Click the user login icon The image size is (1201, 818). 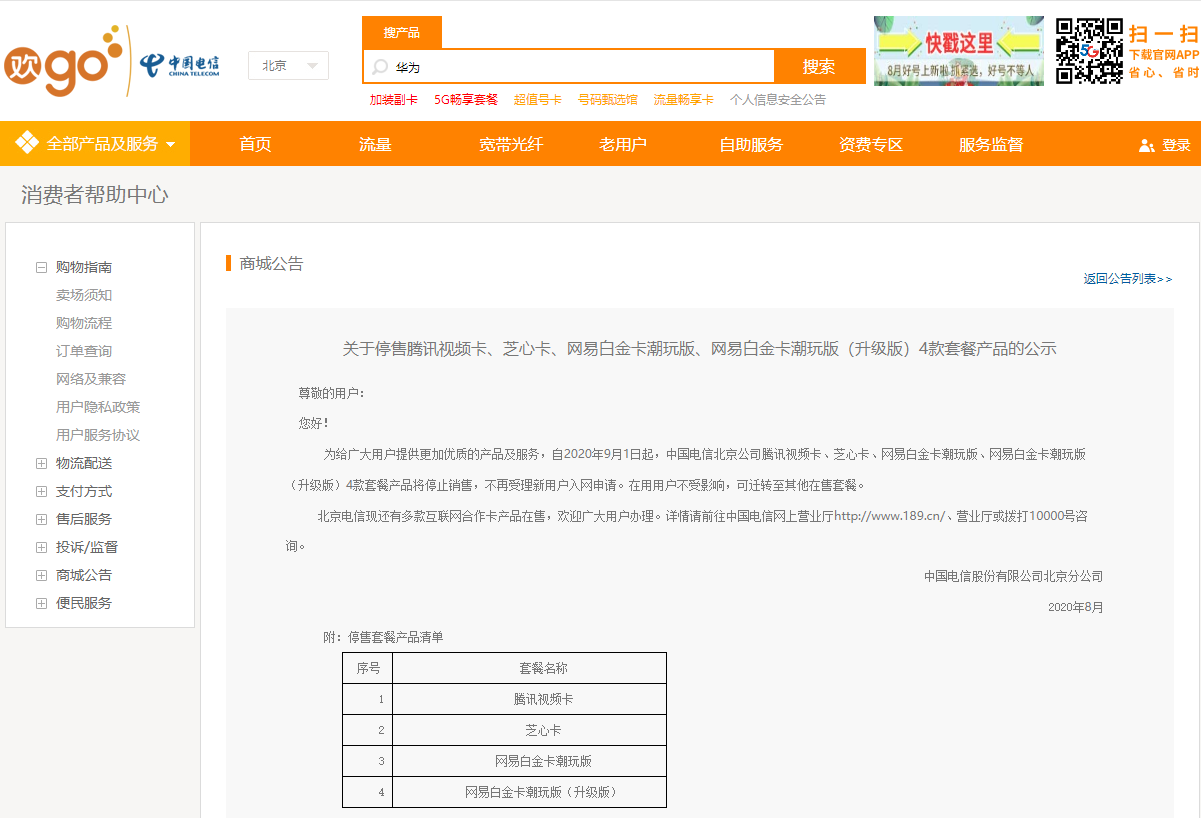pyautogui.click(x=1147, y=145)
